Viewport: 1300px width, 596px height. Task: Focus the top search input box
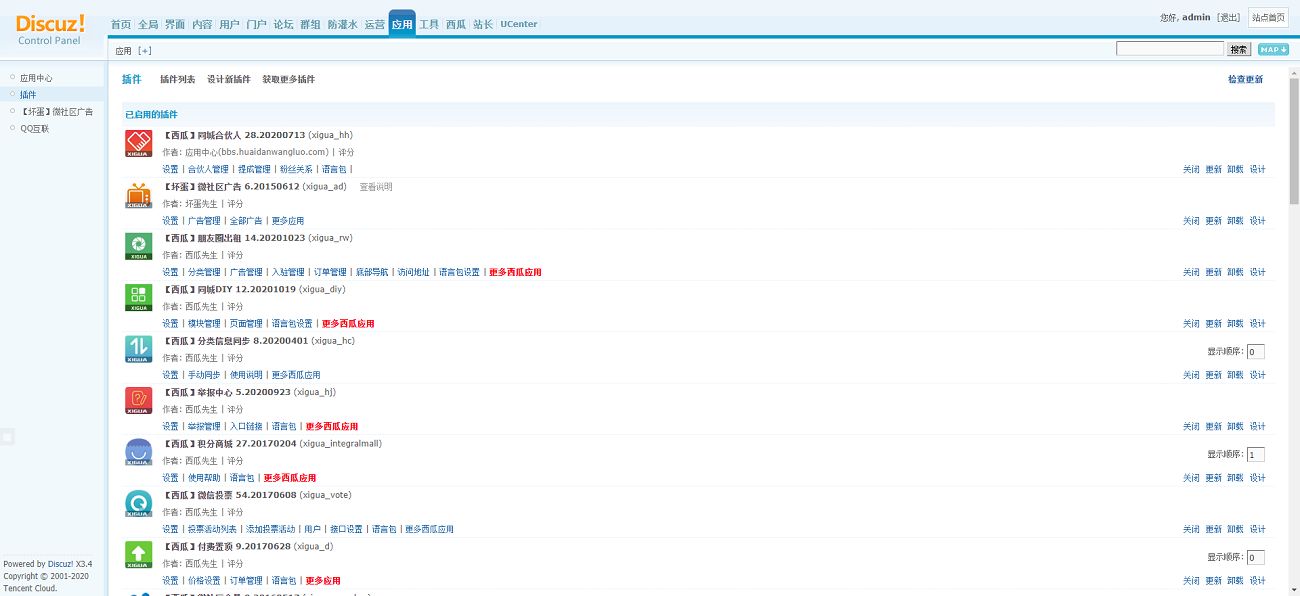point(1170,49)
